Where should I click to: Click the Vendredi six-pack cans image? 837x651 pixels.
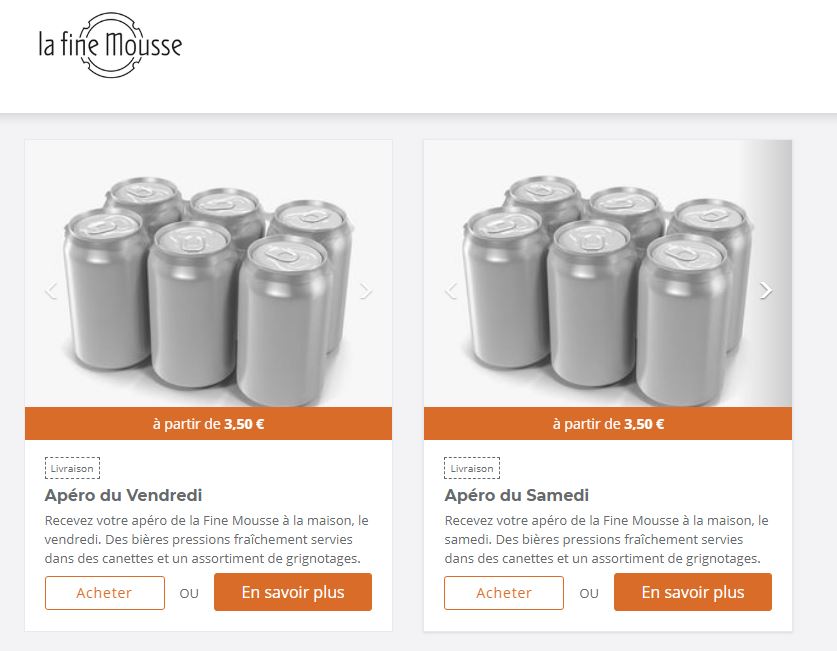click(208, 273)
